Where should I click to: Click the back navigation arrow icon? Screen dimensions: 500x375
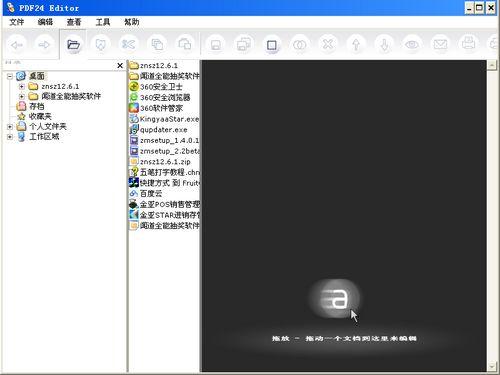[17, 45]
